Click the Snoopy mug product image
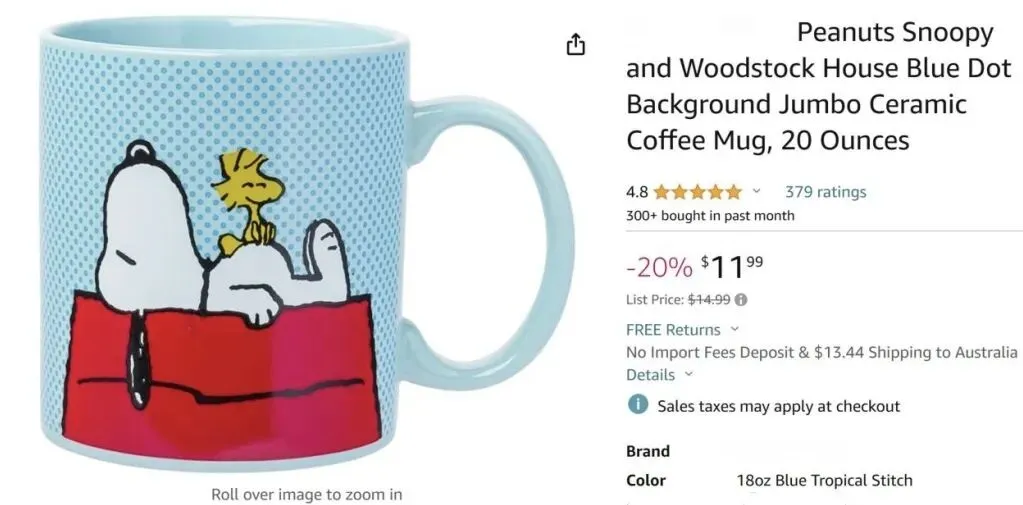The height and width of the screenshot is (505, 1023). [306, 243]
